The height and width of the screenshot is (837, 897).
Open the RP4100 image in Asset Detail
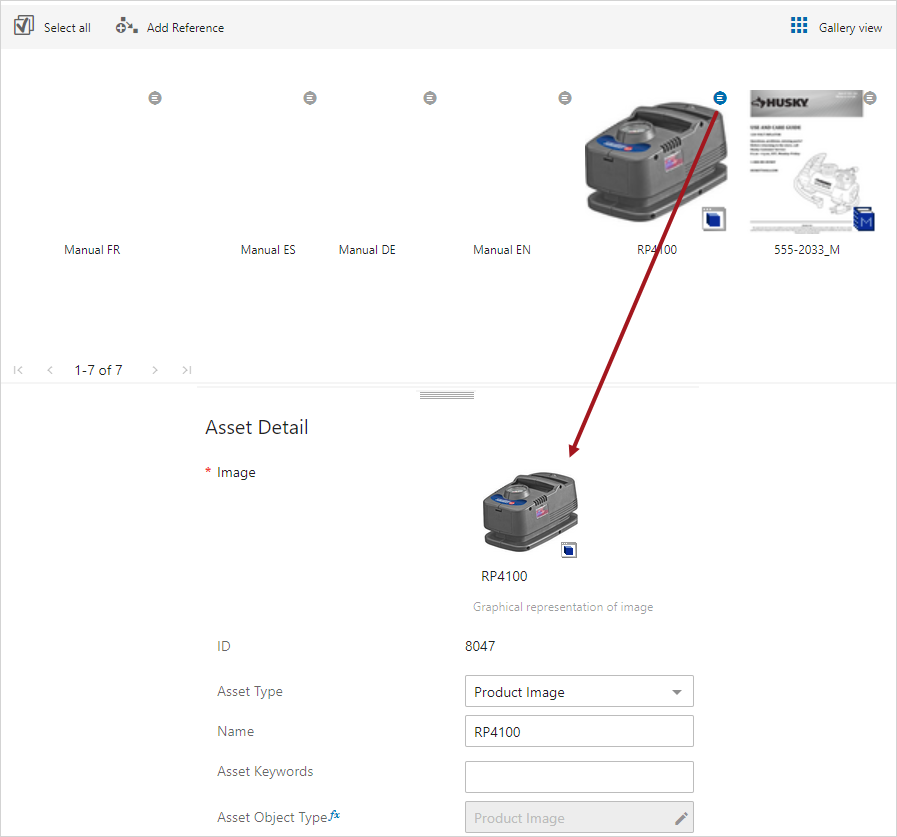[530, 512]
